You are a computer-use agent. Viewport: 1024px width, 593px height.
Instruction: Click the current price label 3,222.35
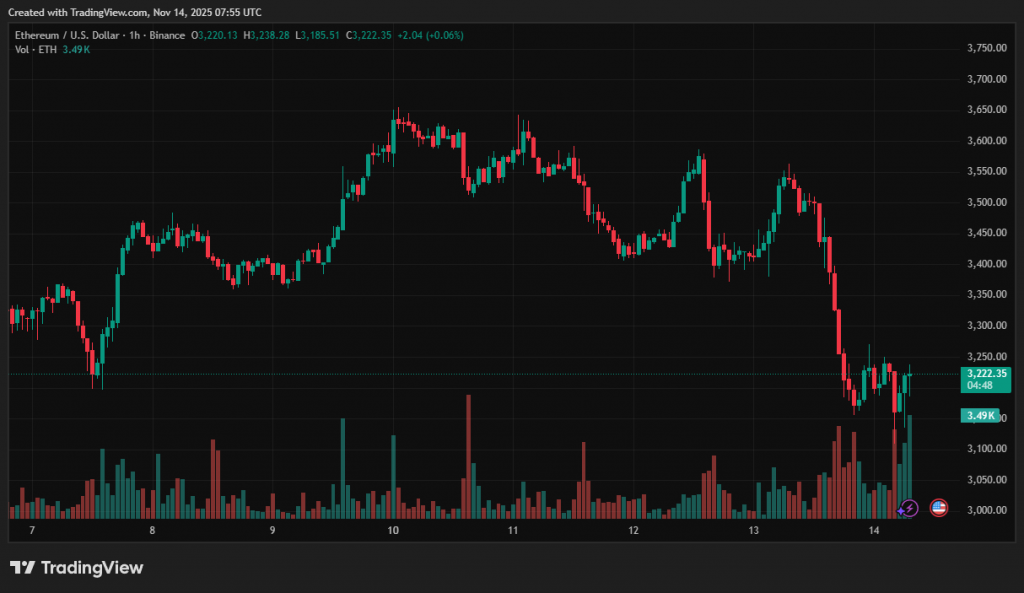pos(986,373)
